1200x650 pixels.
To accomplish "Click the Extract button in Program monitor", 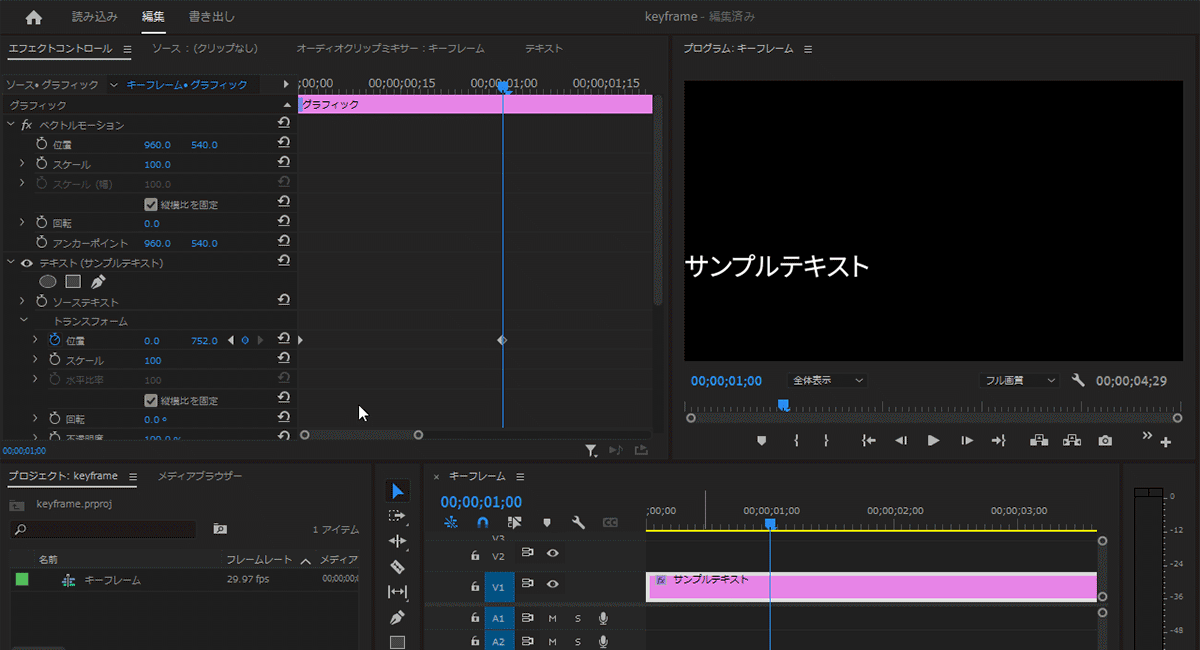I will [1072, 440].
